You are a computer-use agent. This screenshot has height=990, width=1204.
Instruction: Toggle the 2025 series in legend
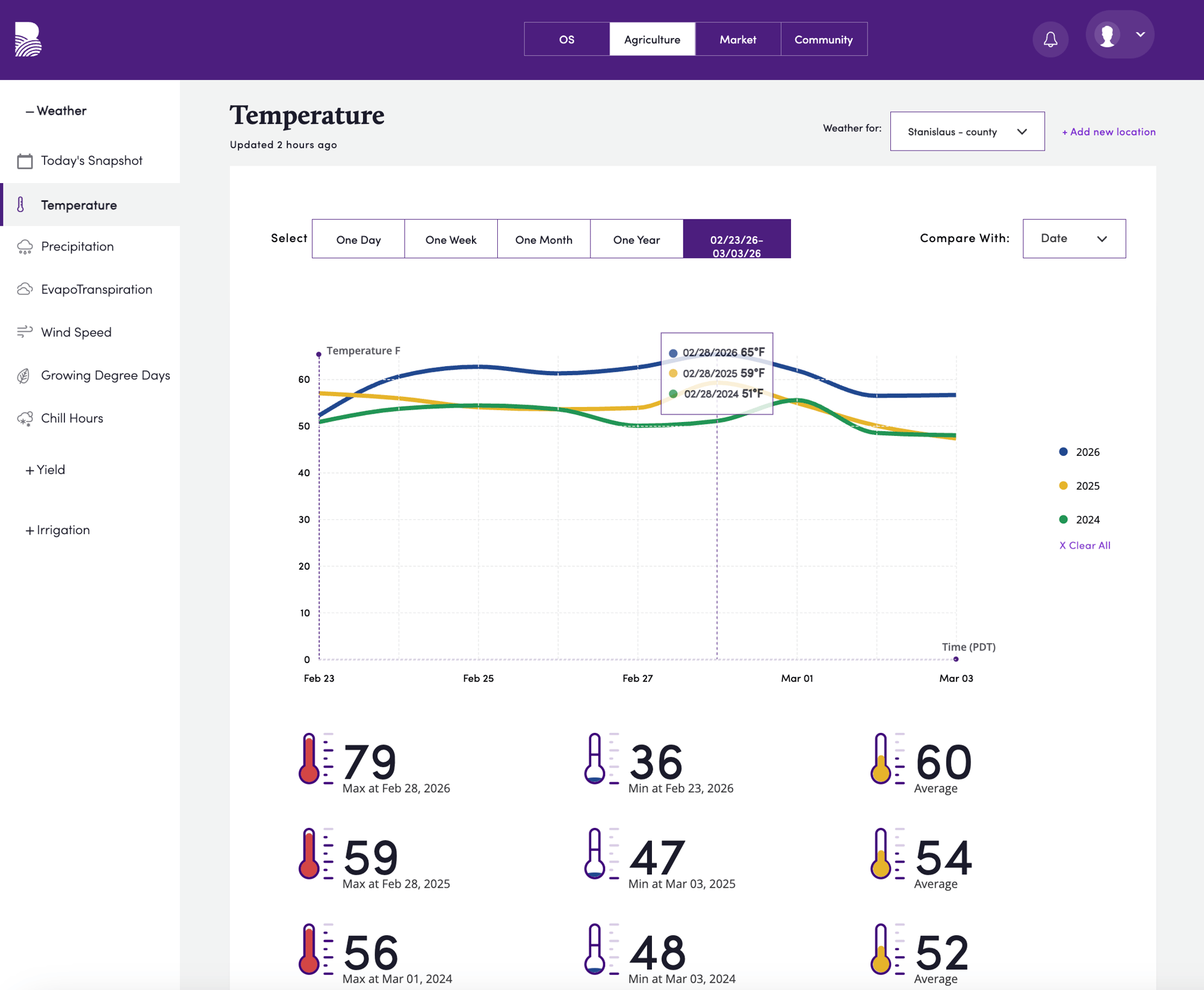pos(1087,486)
